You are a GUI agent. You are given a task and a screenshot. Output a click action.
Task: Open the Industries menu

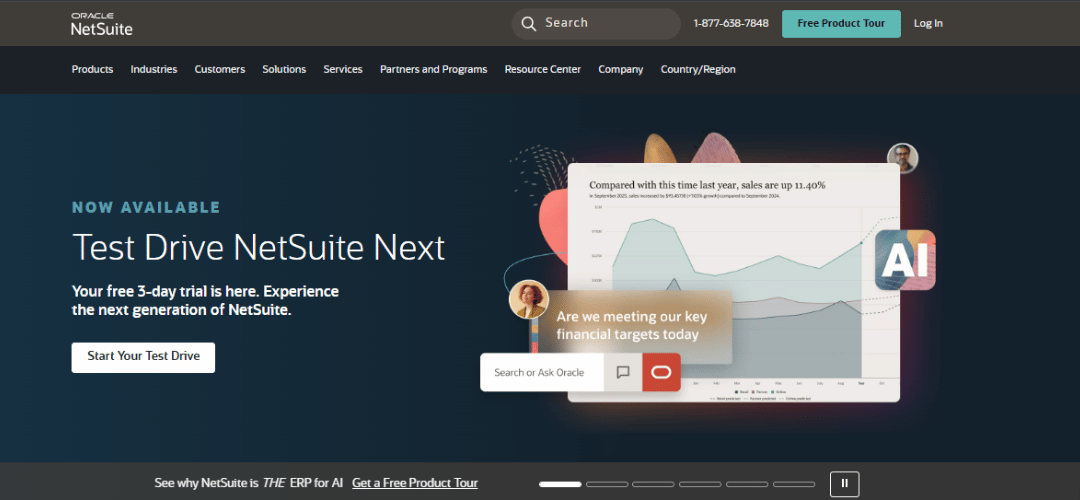[x=154, y=70]
